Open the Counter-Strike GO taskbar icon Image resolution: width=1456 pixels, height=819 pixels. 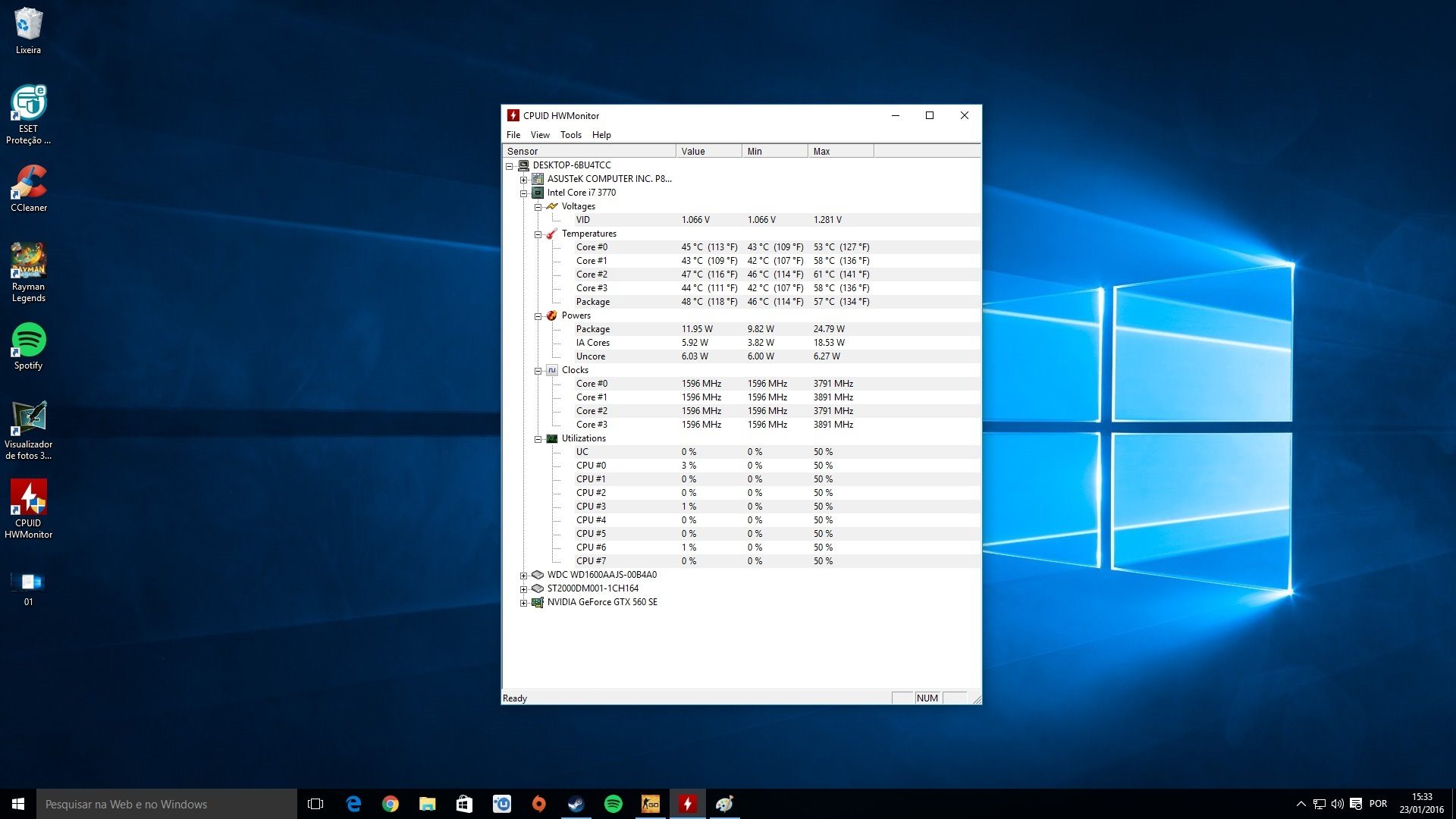[651, 804]
